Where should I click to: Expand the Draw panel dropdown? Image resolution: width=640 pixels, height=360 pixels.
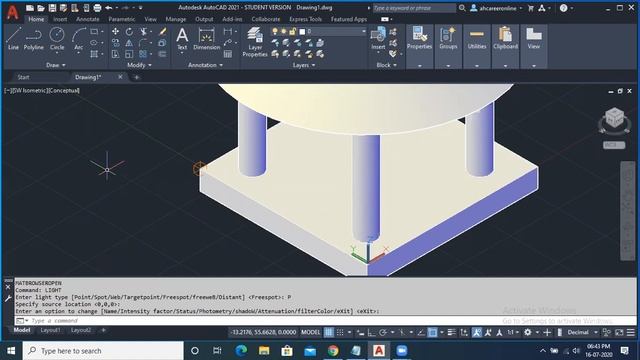pyautogui.click(x=56, y=65)
